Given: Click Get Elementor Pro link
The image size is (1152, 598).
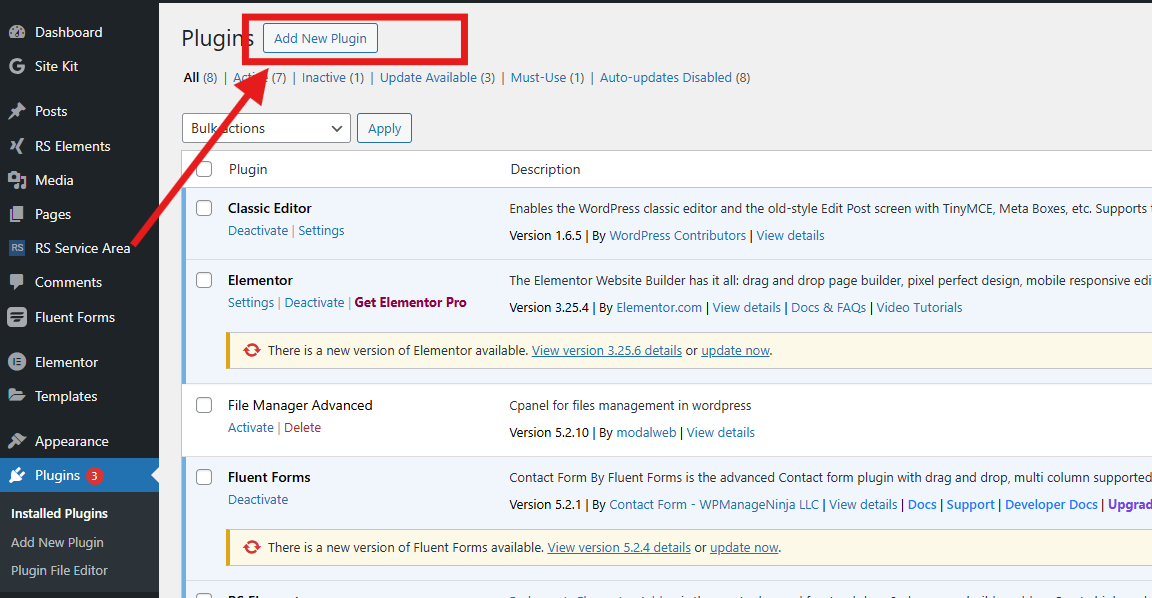Looking at the screenshot, I should pyautogui.click(x=411, y=303).
